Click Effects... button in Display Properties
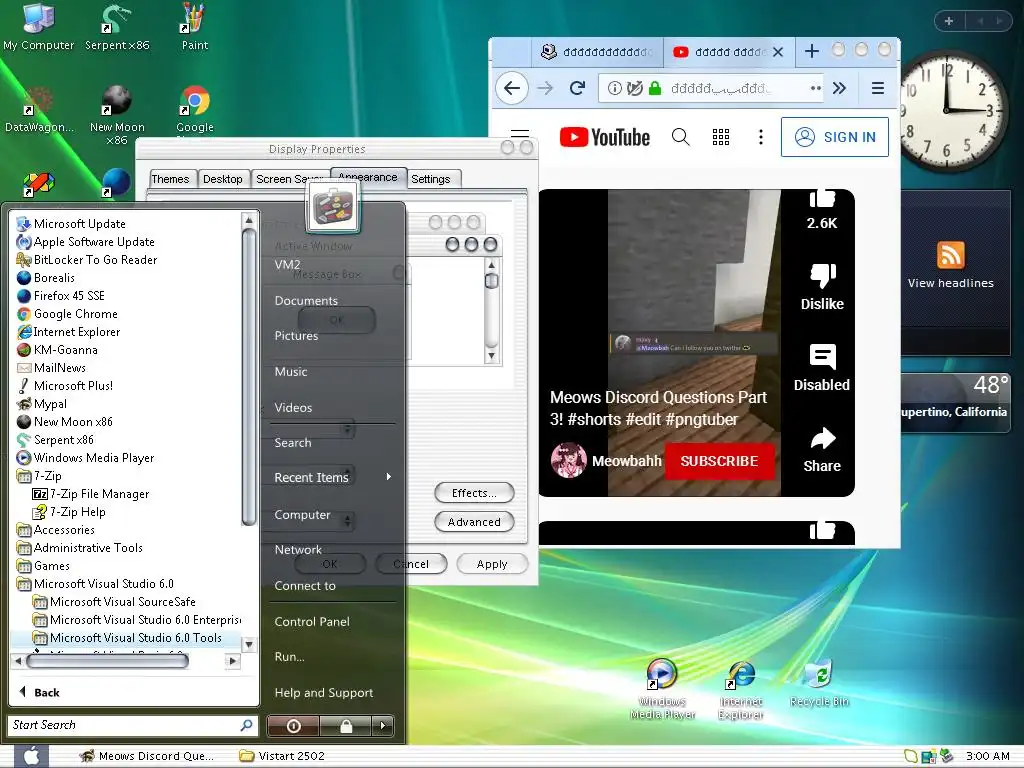 pyautogui.click(x=474, y=493)
